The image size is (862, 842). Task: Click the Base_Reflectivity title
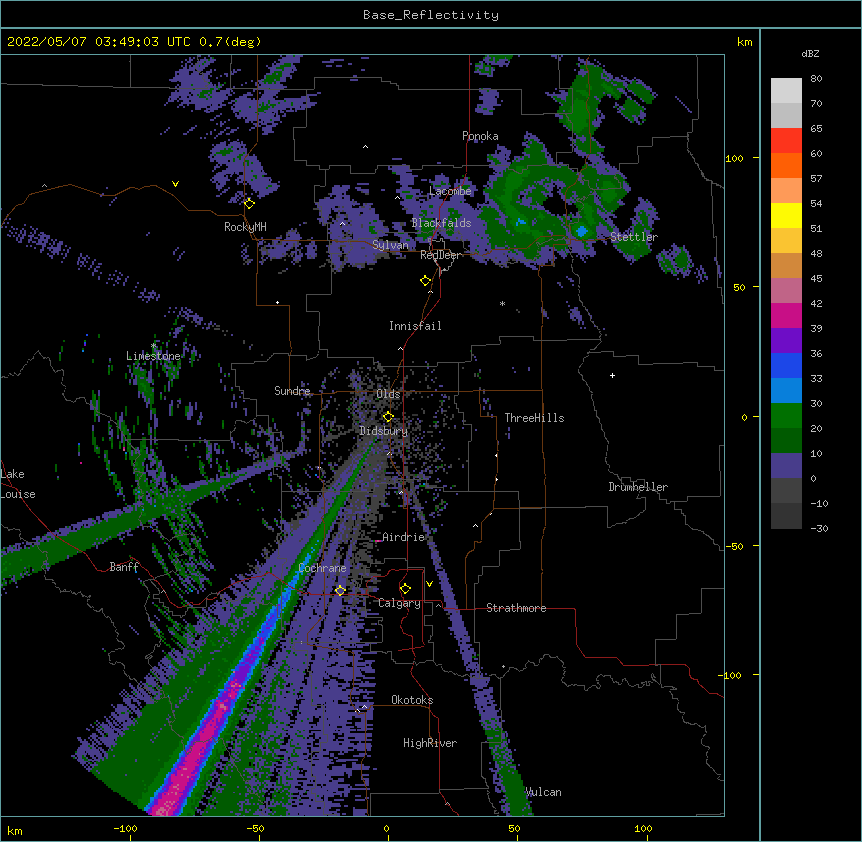431,15
